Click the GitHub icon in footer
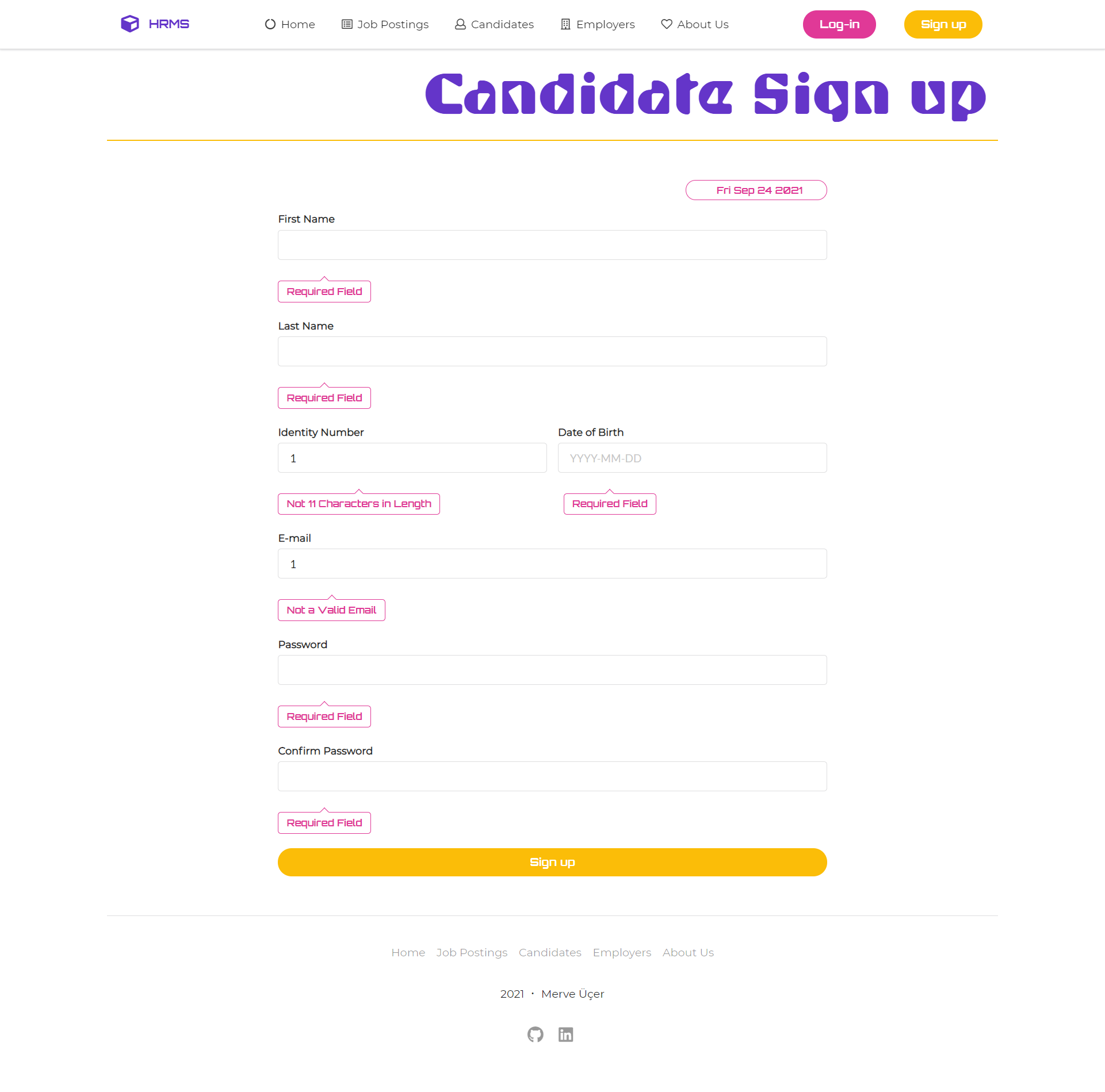The height and width of the screenshot is (1092, 1105). [x=537, y=1034]
